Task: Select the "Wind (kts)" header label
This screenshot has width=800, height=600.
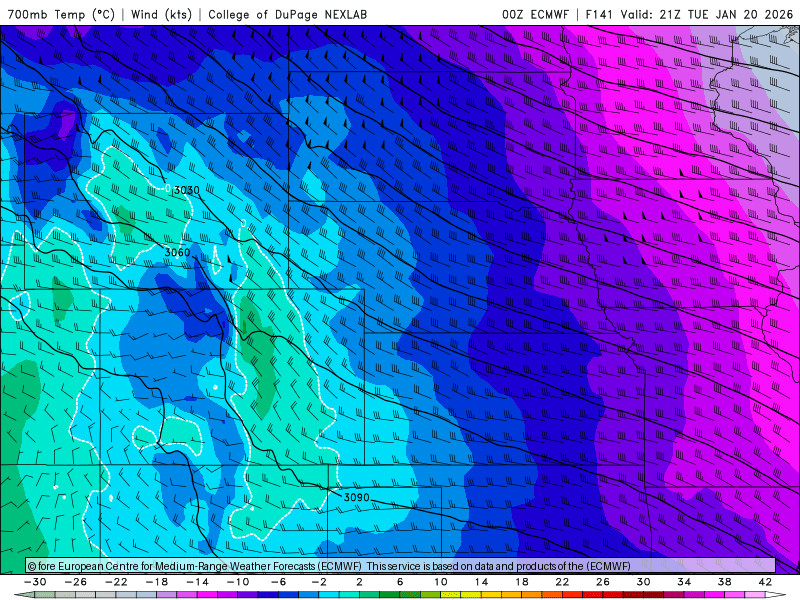Action: (161, 14)
